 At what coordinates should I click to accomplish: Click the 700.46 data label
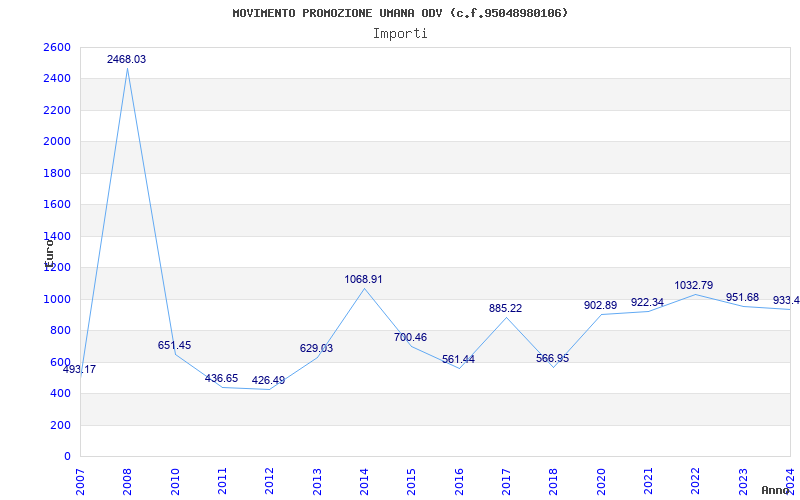click(410, 337)
